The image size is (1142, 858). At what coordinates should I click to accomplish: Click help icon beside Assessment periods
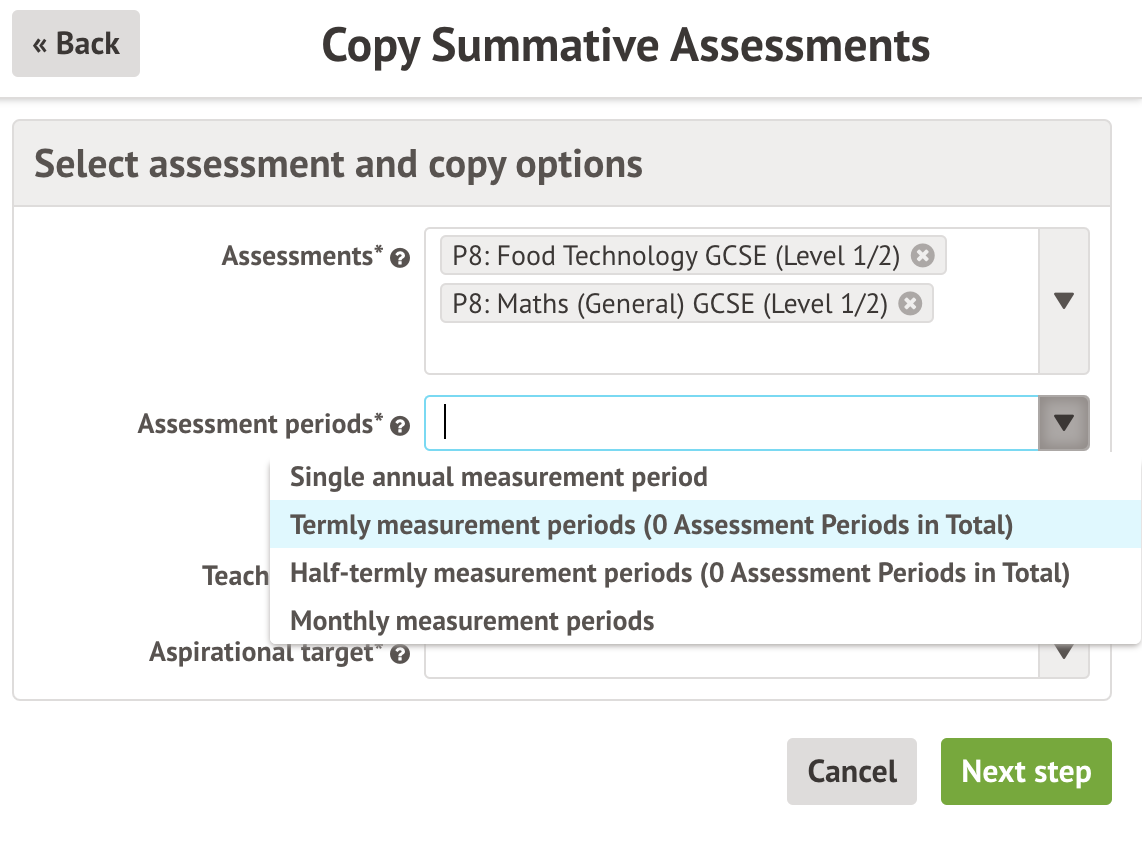400,426
